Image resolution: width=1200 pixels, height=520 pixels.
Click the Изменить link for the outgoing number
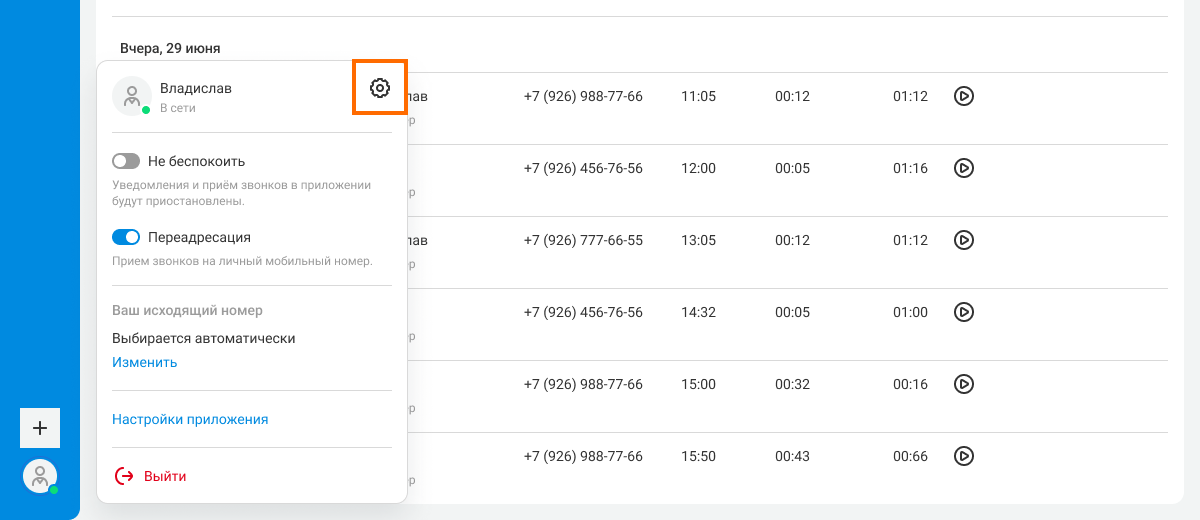point(145,363)
